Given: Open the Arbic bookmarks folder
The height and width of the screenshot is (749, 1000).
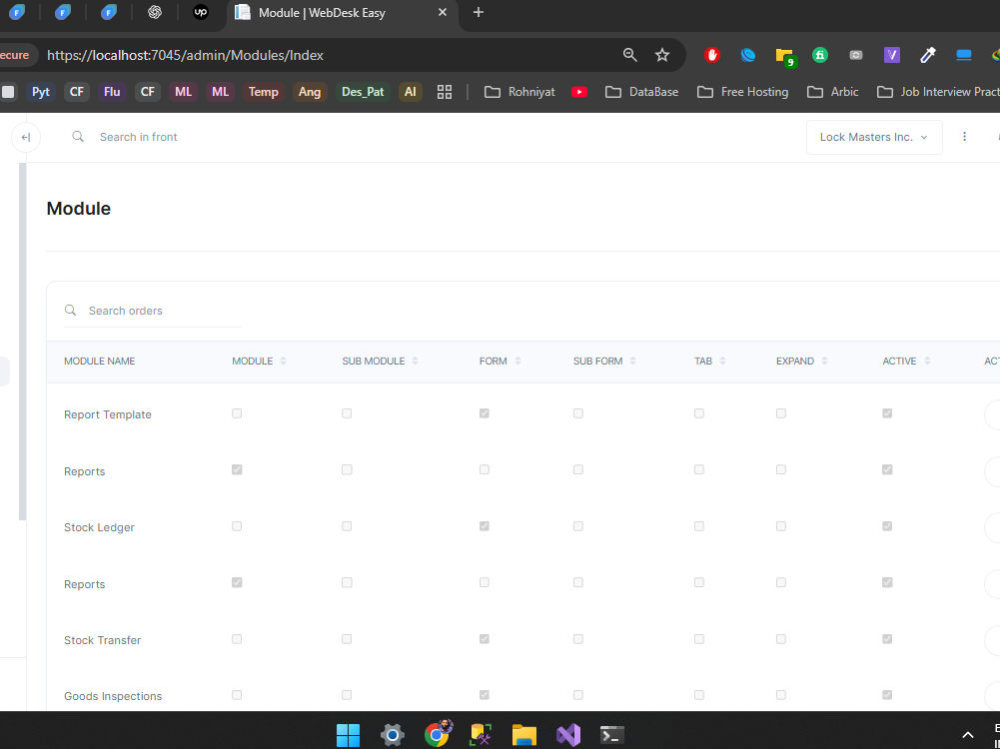Looking at the screenshot, I should pyautogui.click(x=832, y=92).
